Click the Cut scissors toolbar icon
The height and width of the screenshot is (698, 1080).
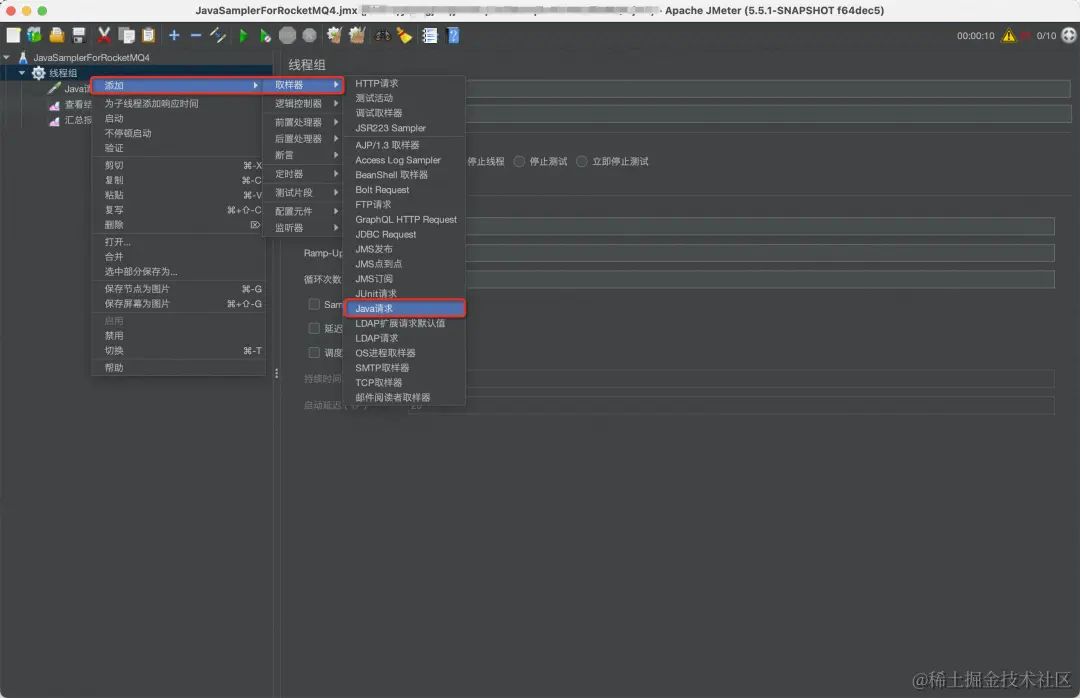[104, 35]
